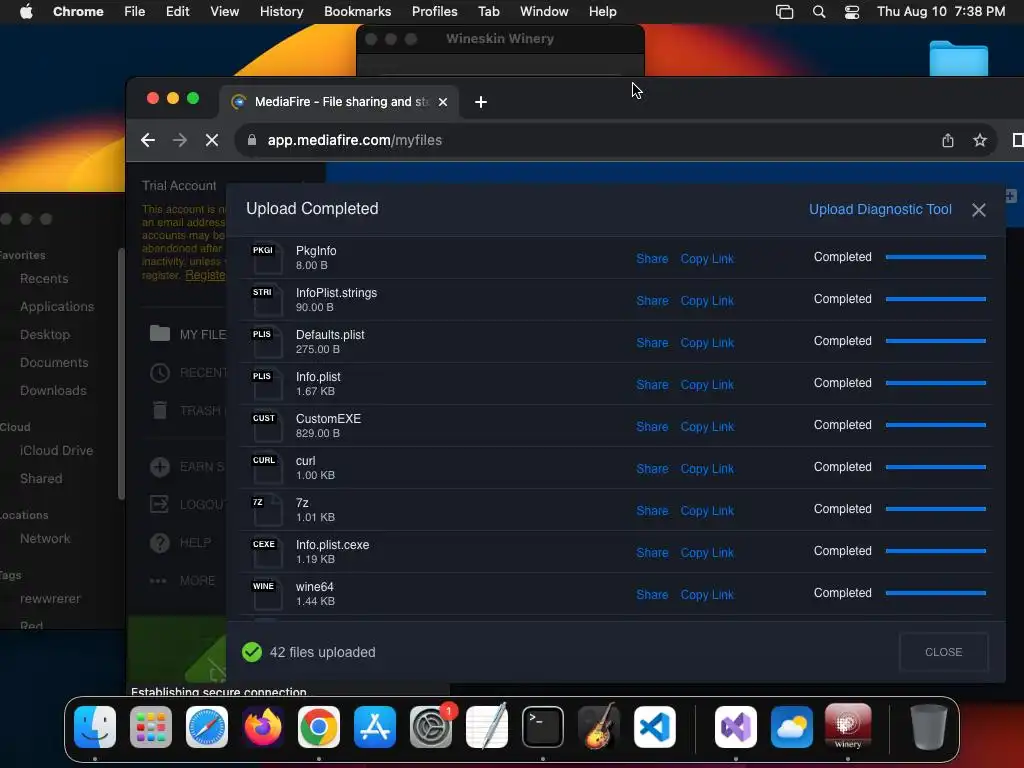The image size is (1024, 768).
Task: Click the Recent clock icon in sidebar
Action: [x=159, y=372]
